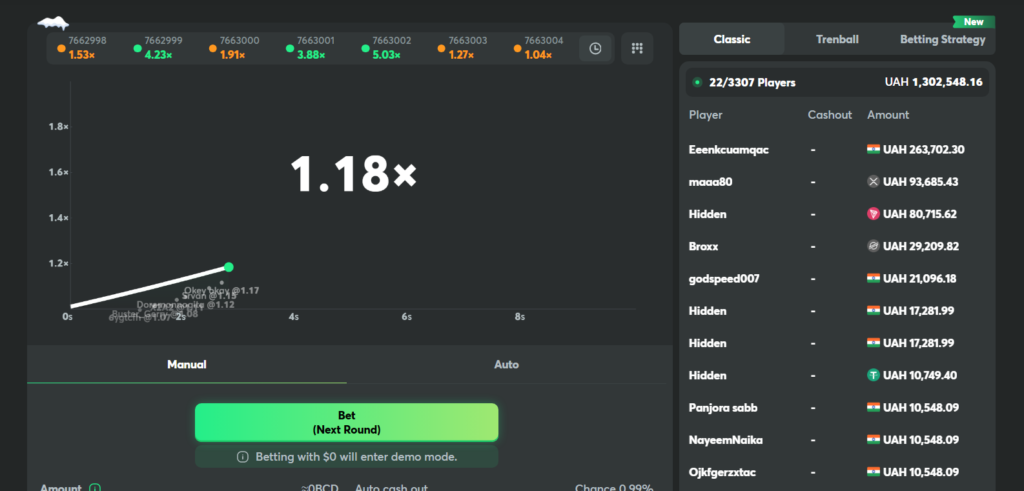Click the XRP coin icon beside maaa80's amount

874,182
